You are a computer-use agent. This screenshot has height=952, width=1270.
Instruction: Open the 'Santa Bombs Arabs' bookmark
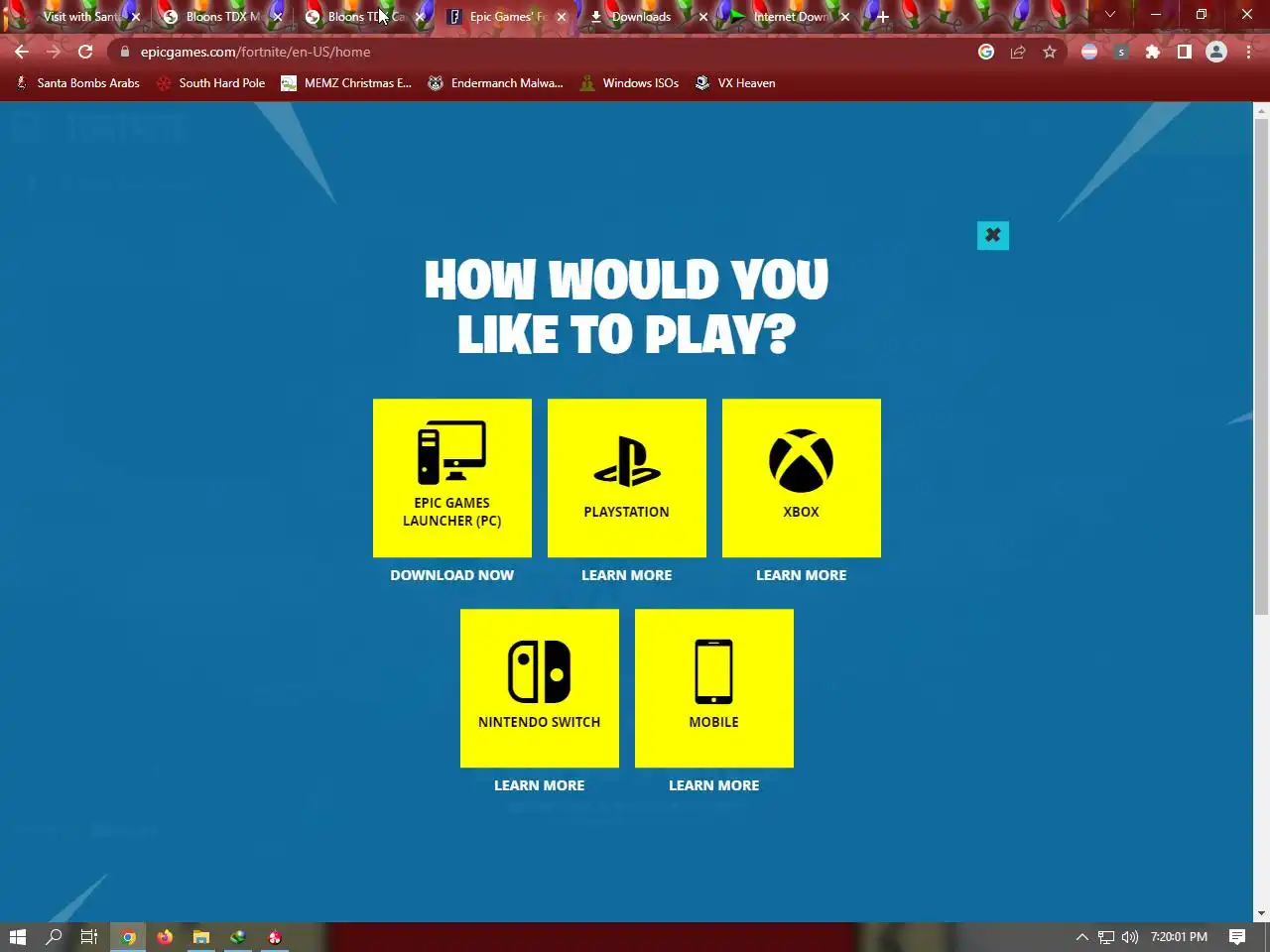(x=77, y=83)
